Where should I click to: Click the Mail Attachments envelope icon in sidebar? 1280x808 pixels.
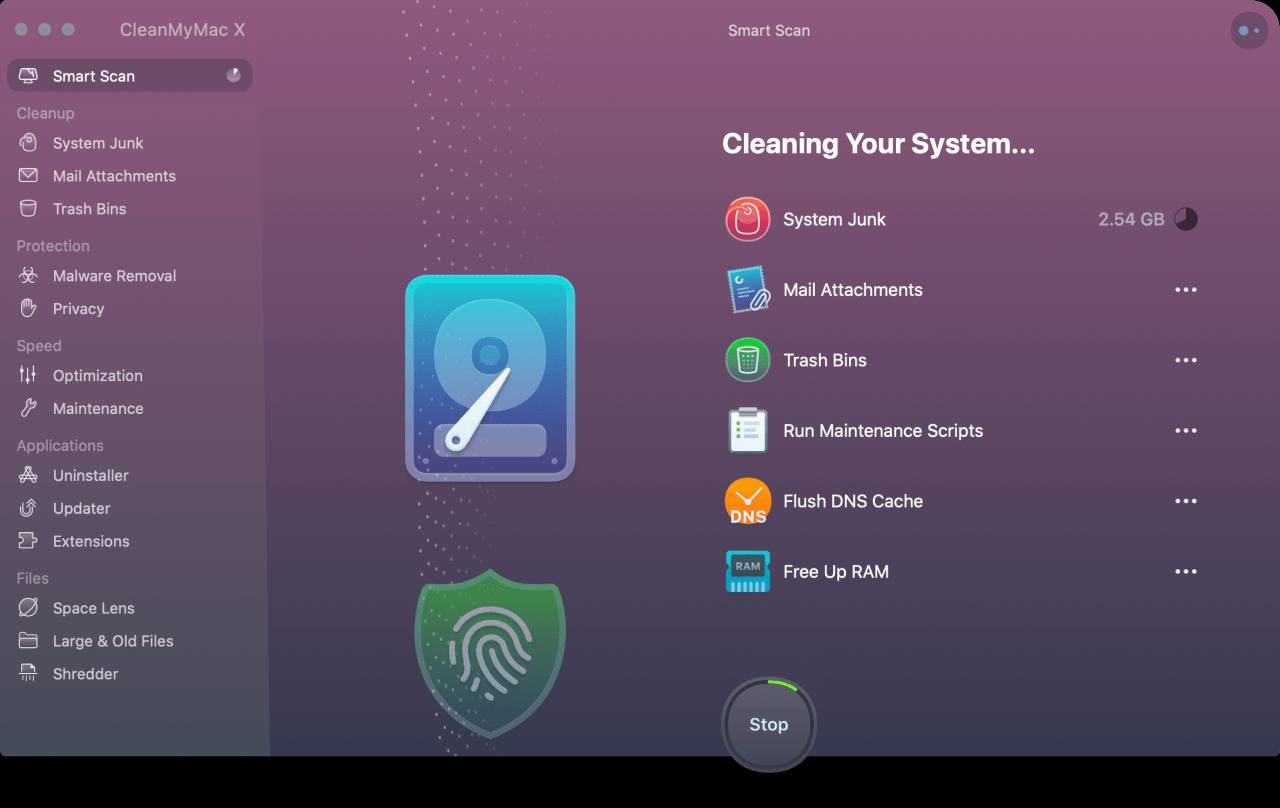tap(28, 176)
